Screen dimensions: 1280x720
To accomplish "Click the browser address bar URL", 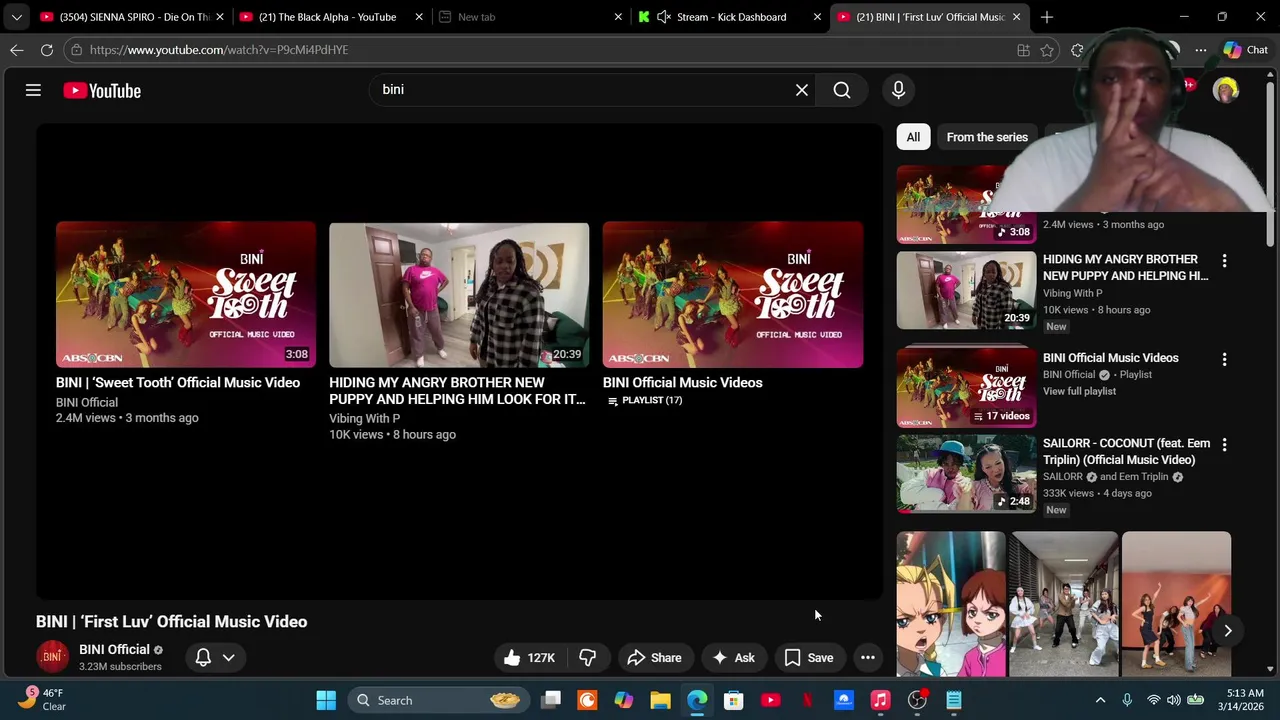I will click(218, 50).
